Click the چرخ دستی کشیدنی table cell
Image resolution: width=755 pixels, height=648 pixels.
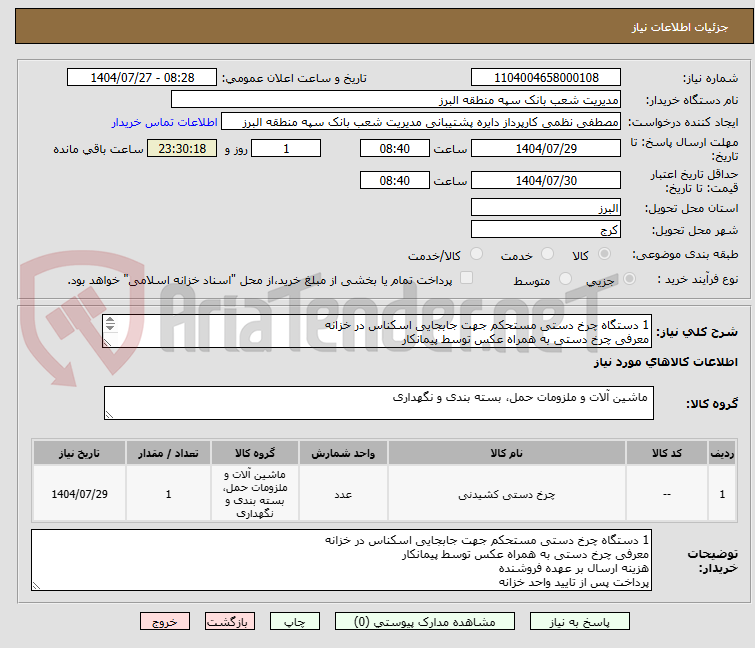coord(507,494)
